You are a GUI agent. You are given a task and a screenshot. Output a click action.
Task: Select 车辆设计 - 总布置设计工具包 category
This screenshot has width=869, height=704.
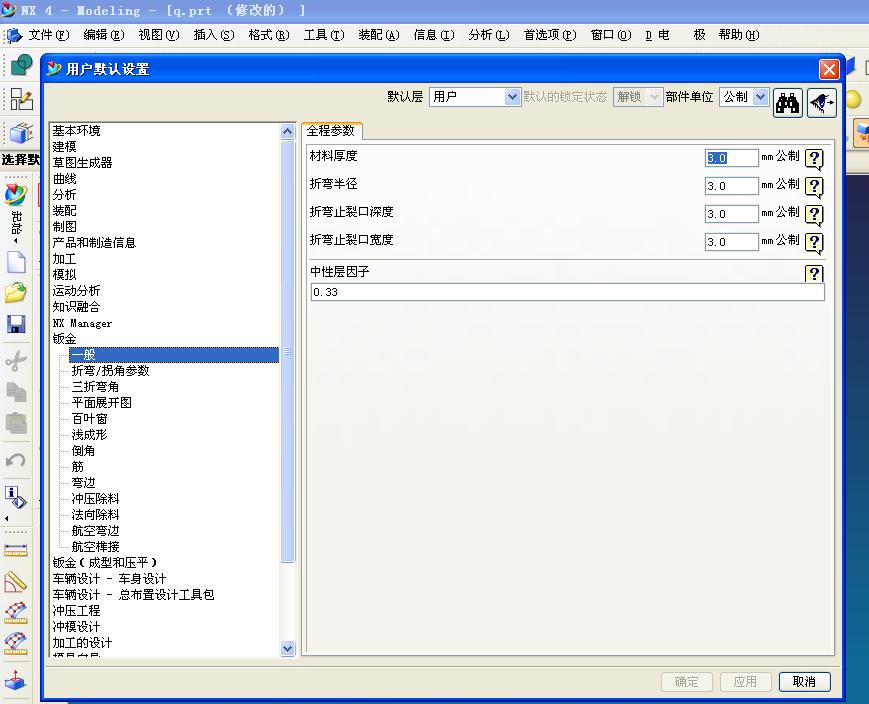pyautogui.click(x=133, y=595)
